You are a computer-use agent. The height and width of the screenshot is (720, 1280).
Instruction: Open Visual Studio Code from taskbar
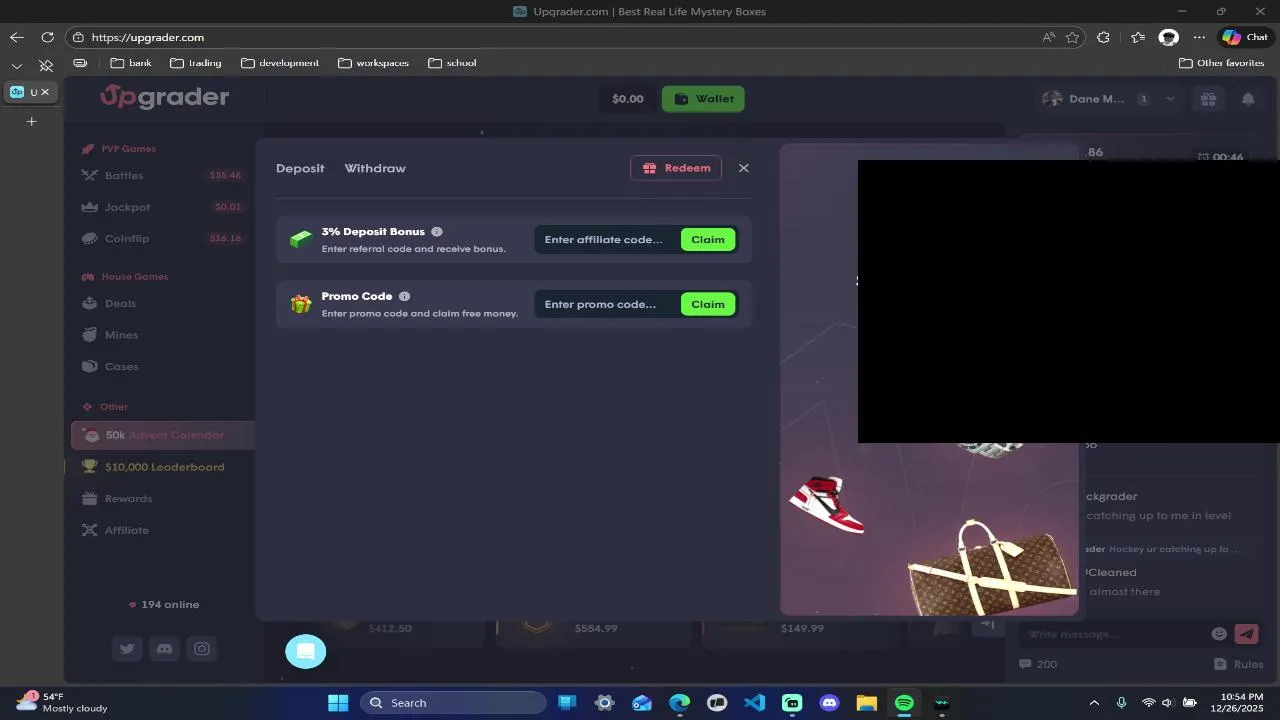tap(754, 703)
